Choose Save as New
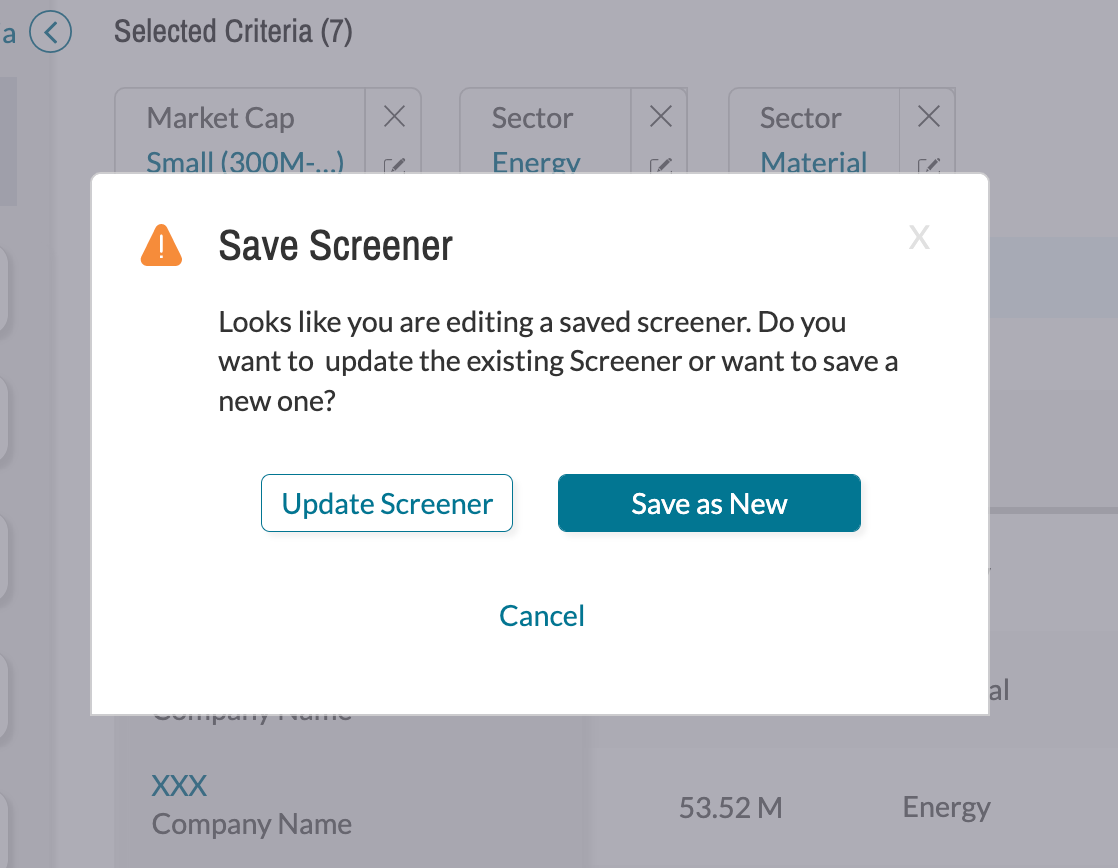 [709, 503]
